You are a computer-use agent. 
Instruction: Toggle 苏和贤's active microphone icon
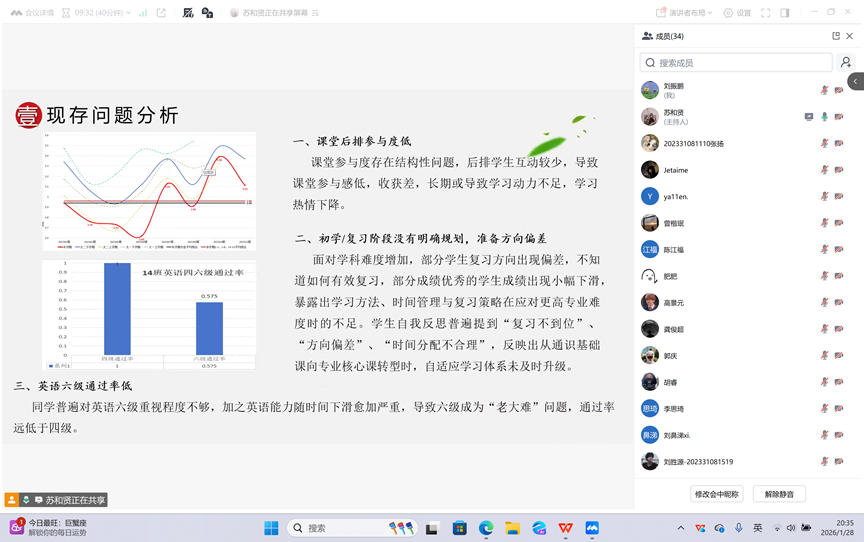point(825,116)
